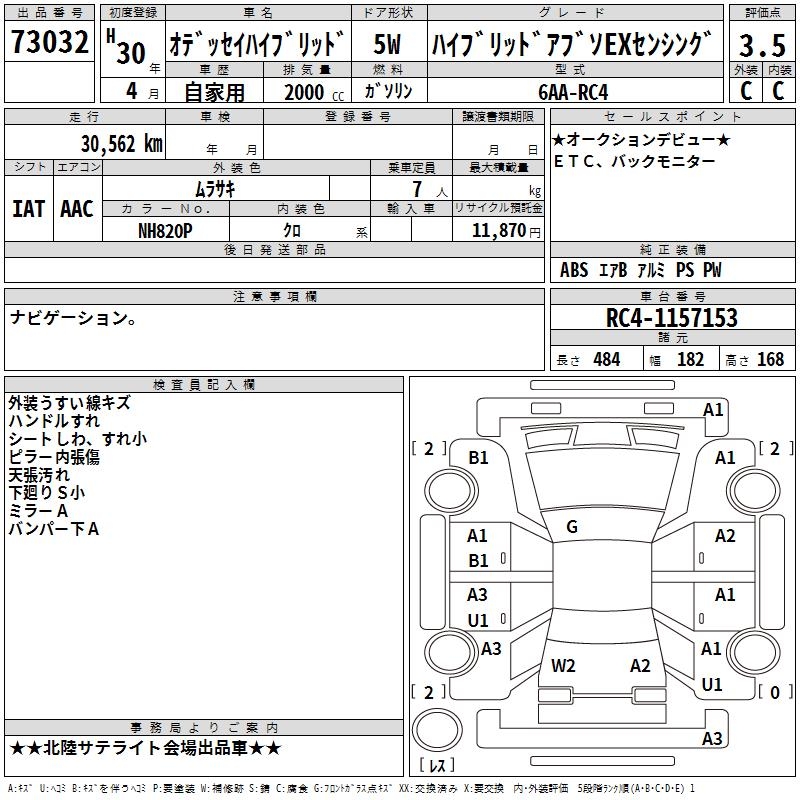
Task: Select the interior color クロ
Action: click(x=292, y=231)
